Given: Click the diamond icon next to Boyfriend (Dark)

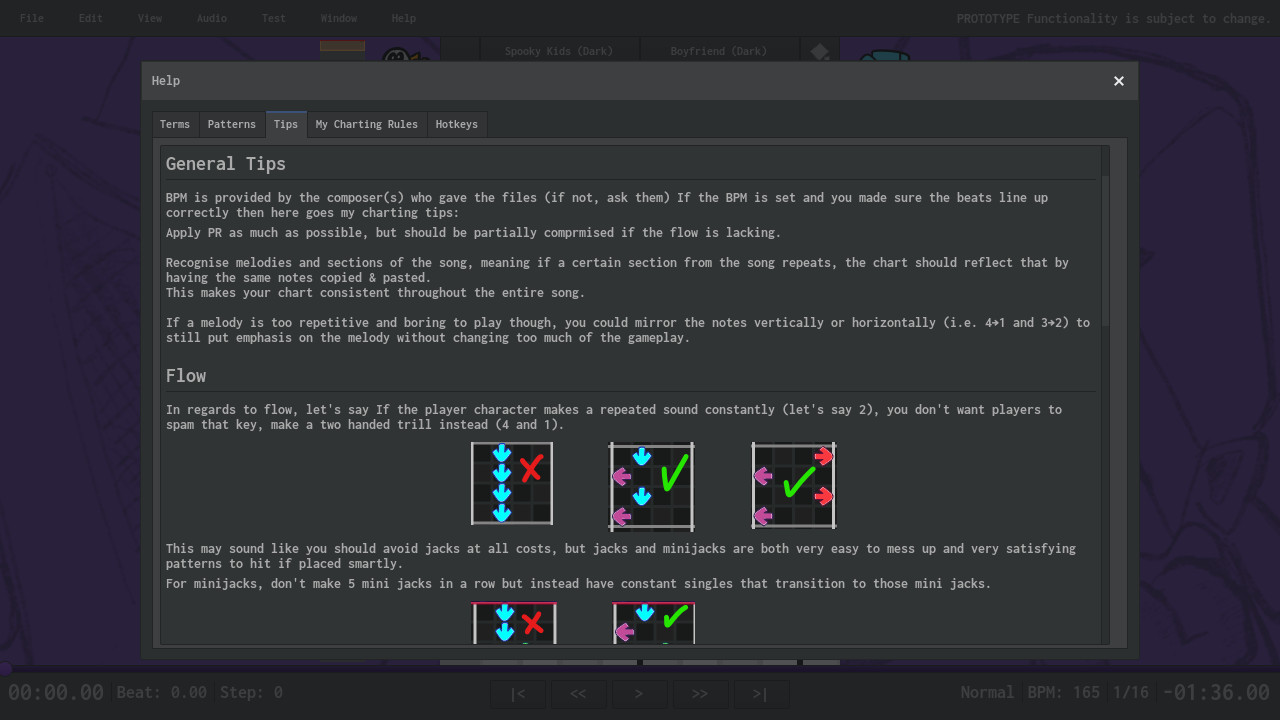Looking at the screenshot, I should click(x=819, y=51).
